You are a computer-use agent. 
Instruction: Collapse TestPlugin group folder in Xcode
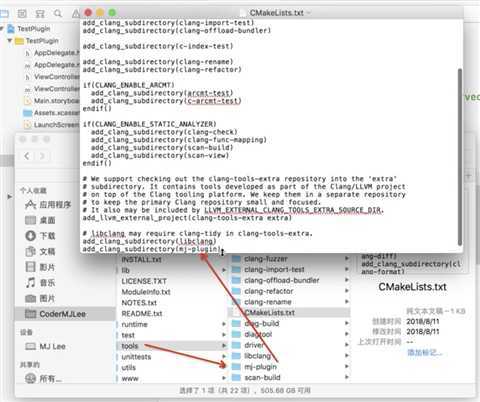tap(10, 41)
